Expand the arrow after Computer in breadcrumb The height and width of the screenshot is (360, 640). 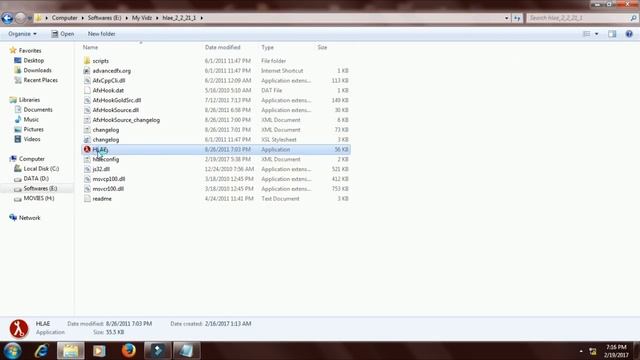point(83,18)
